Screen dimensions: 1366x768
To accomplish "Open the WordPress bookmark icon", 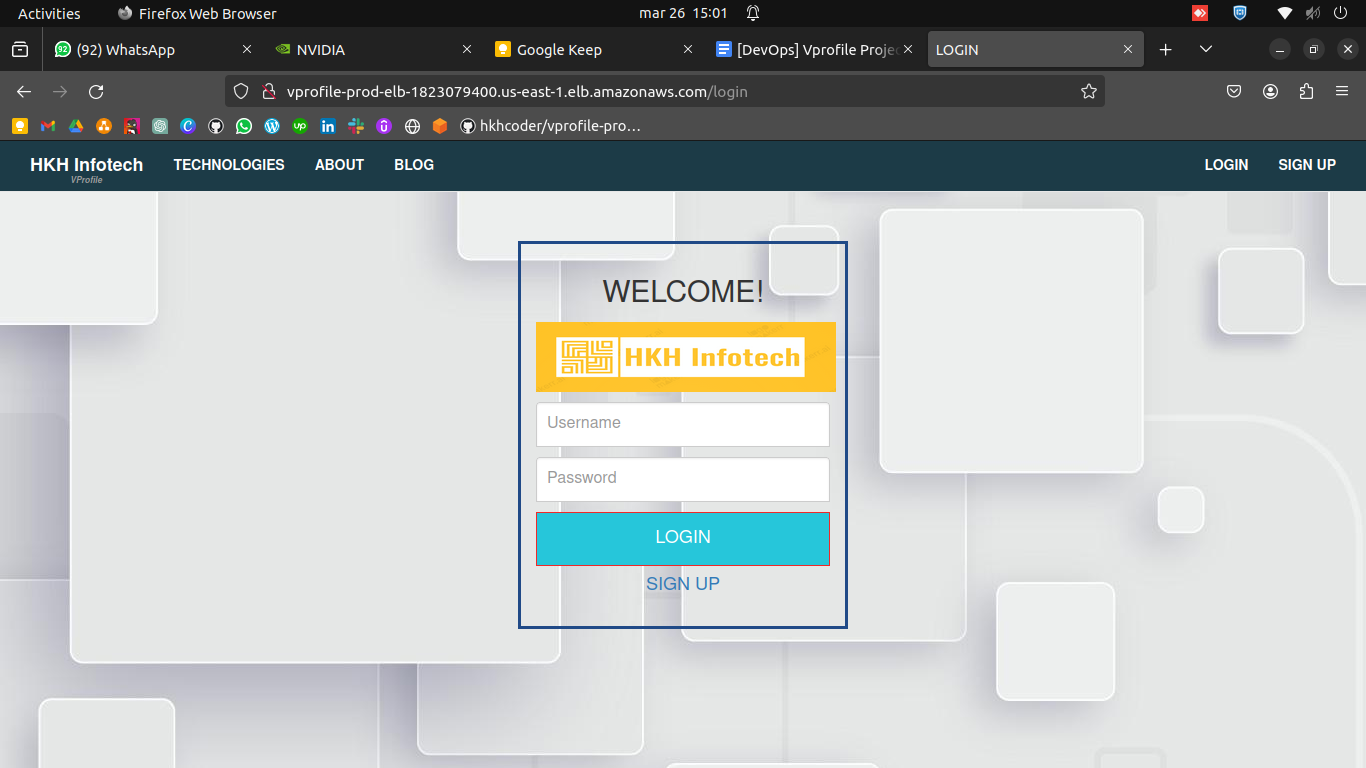I will pos(271,126).
